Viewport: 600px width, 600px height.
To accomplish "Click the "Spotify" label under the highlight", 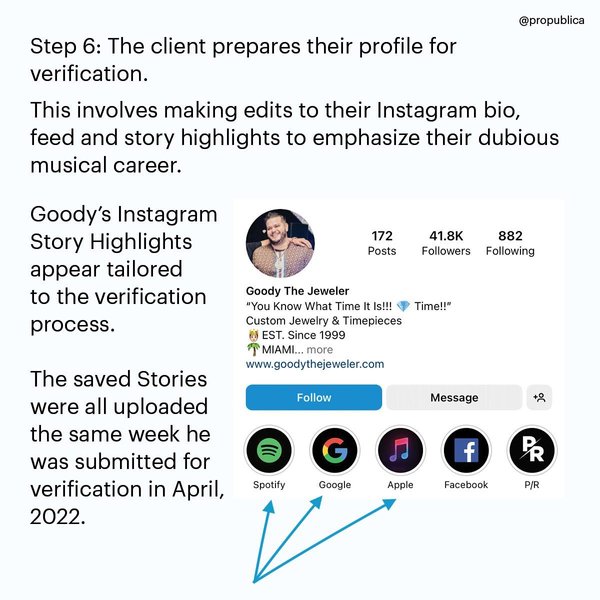I will pos(269,485).
